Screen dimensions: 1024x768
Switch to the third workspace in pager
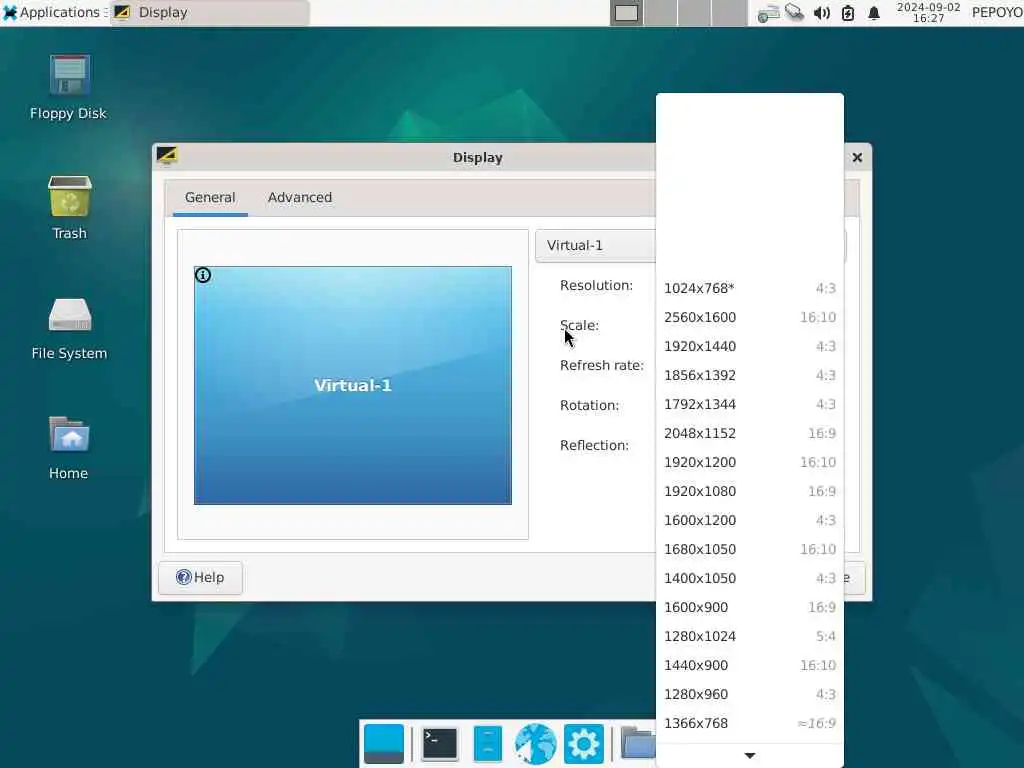click(694, 13)
